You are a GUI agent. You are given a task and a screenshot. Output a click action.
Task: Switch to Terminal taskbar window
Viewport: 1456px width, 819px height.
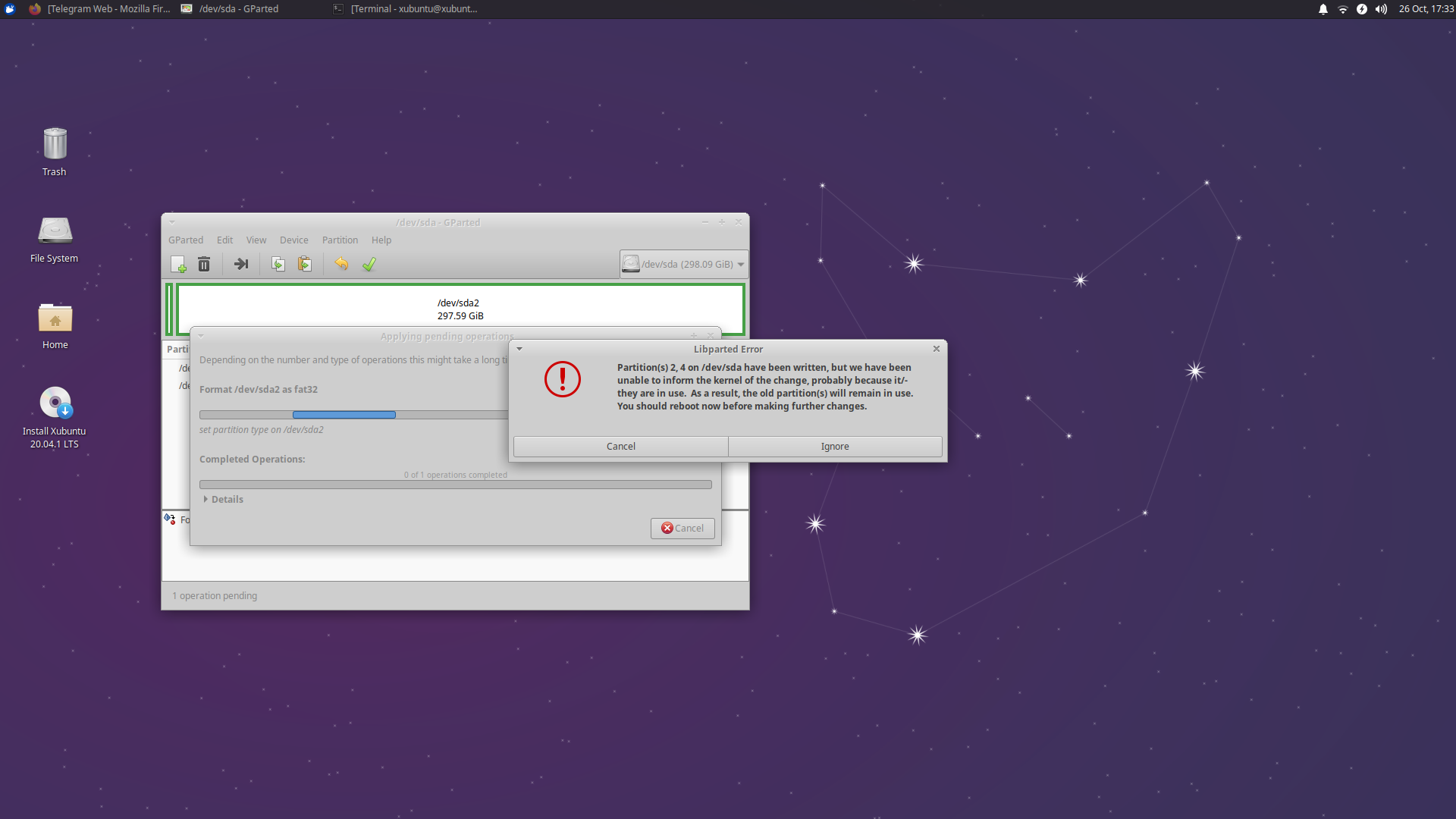pos(405,9)
